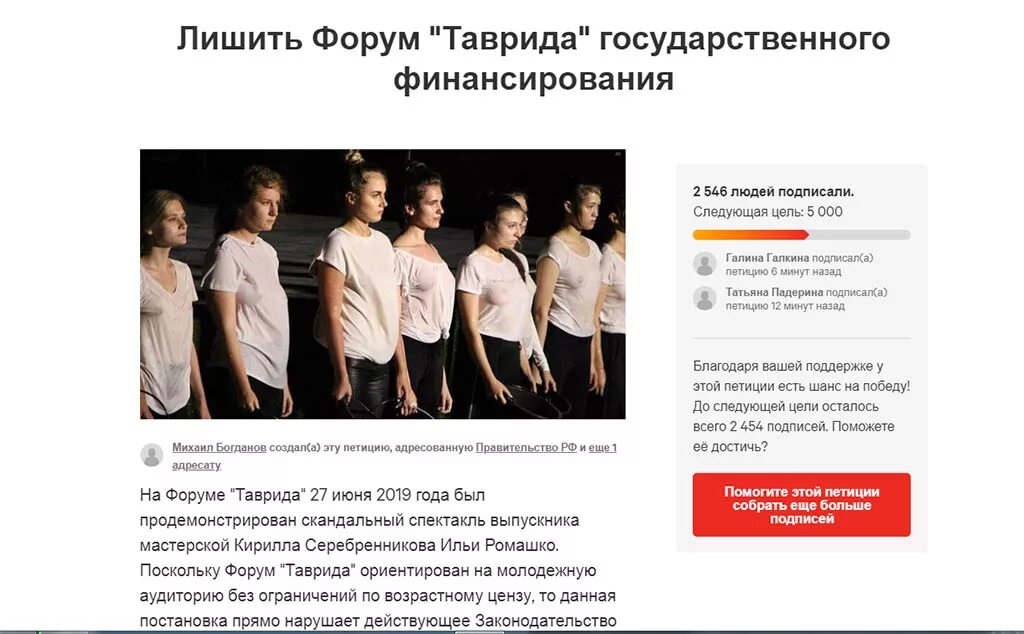Click Татьяна Падерина's avatar icon
The width and height of the screenshot is (1024, 634).
[x=705, y=298]
